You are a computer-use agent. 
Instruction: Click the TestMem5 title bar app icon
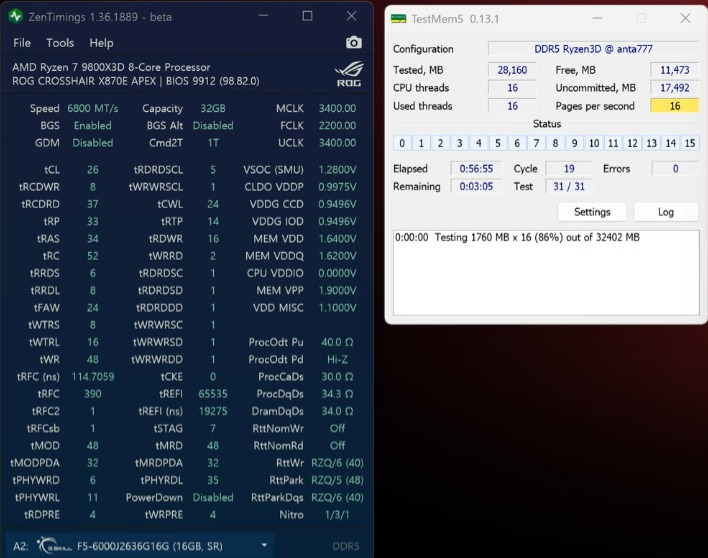(398, 19)
